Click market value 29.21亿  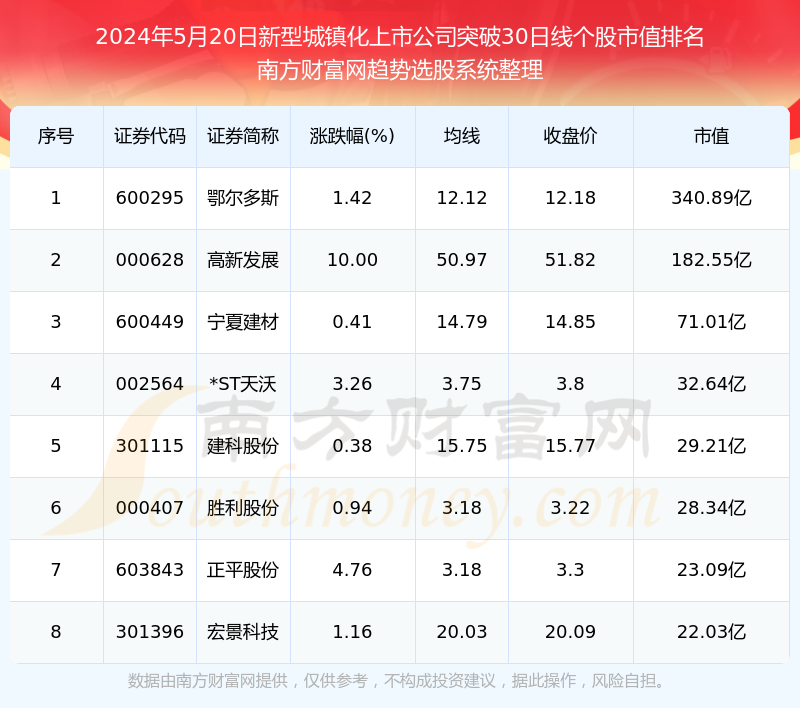[x=711, y=446]
